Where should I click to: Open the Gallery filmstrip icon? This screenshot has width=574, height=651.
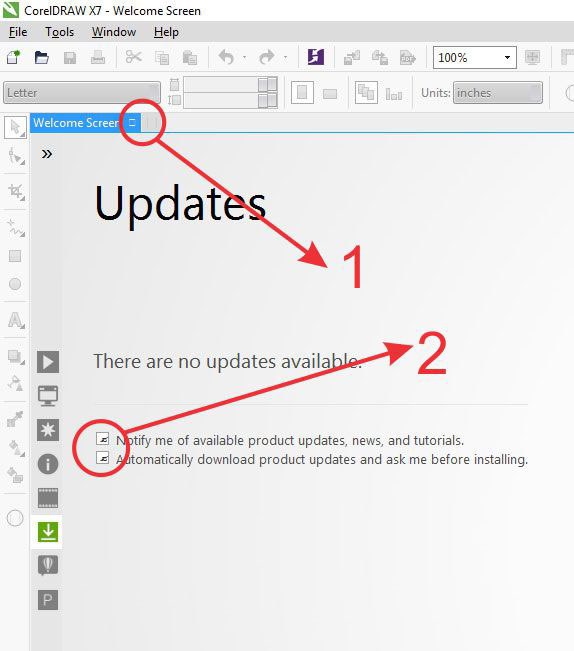(x=48, y=498)
